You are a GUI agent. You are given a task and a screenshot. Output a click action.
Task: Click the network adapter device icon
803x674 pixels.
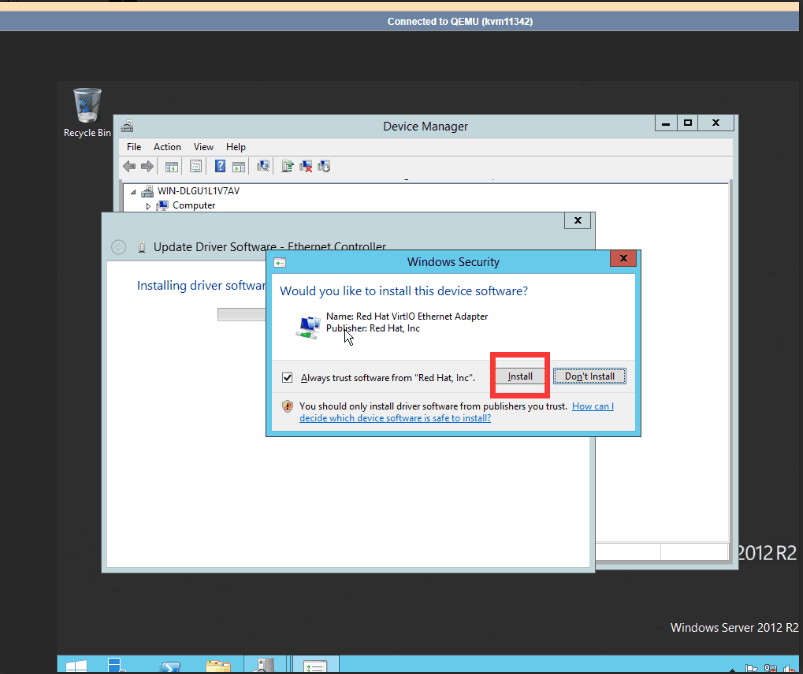coord(308,327)
